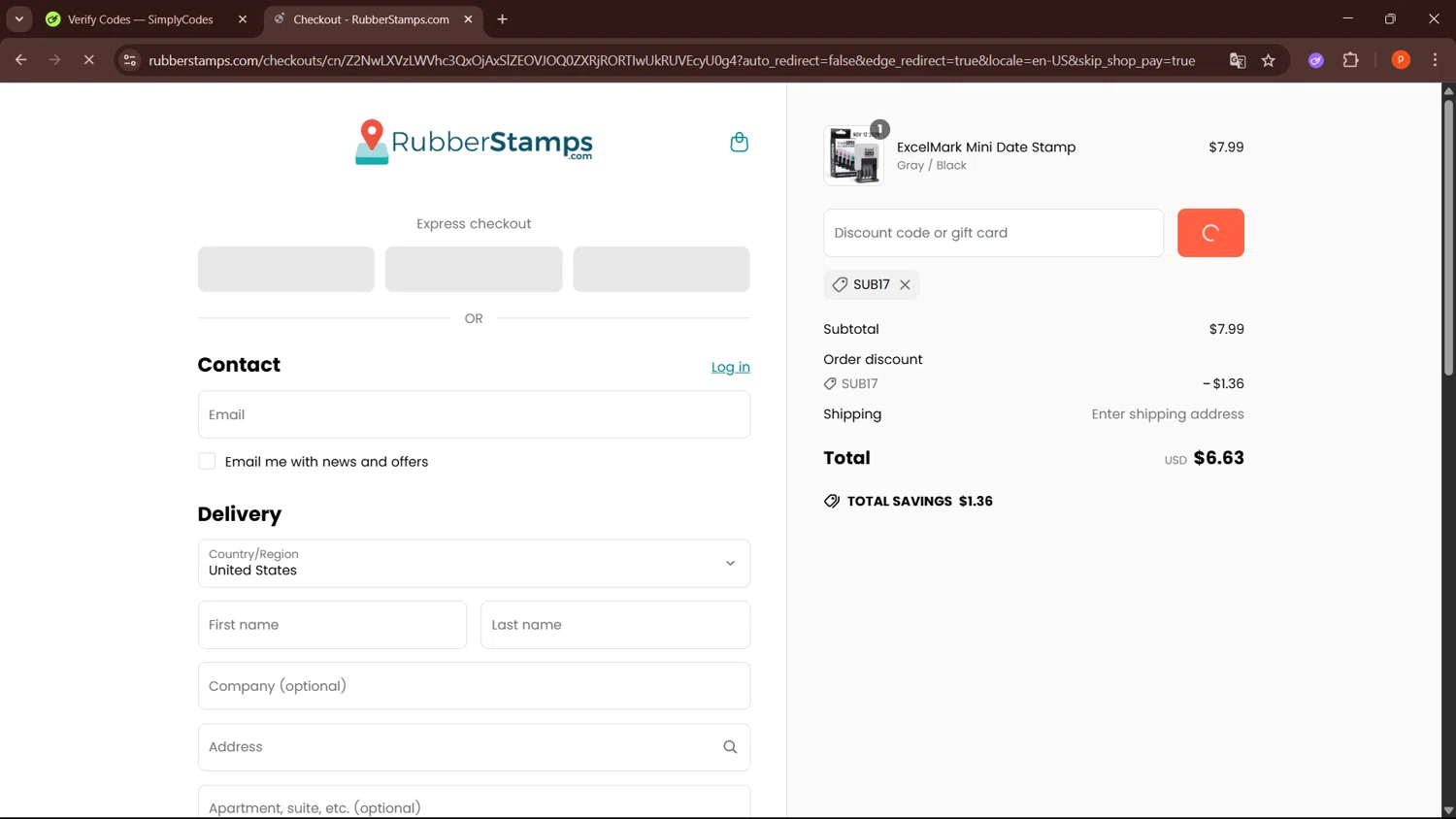Click the orange apply discount button

pos(1210,233)
